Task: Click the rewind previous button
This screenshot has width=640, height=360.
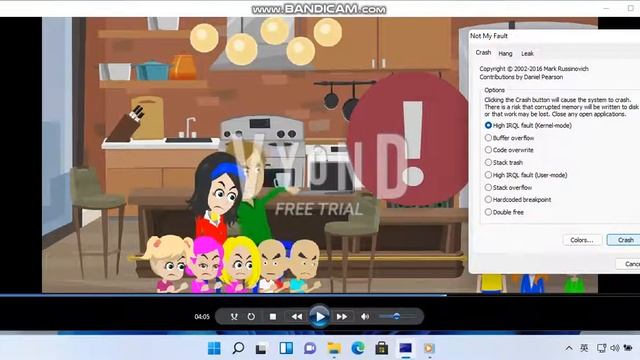Action: 297,316
